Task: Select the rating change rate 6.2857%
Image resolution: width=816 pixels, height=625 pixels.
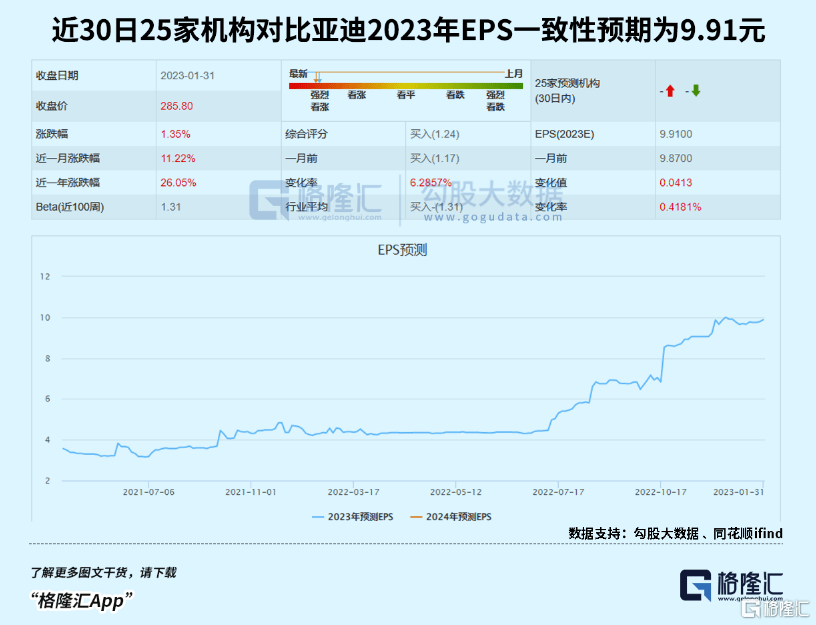Action: pos(431,183)
